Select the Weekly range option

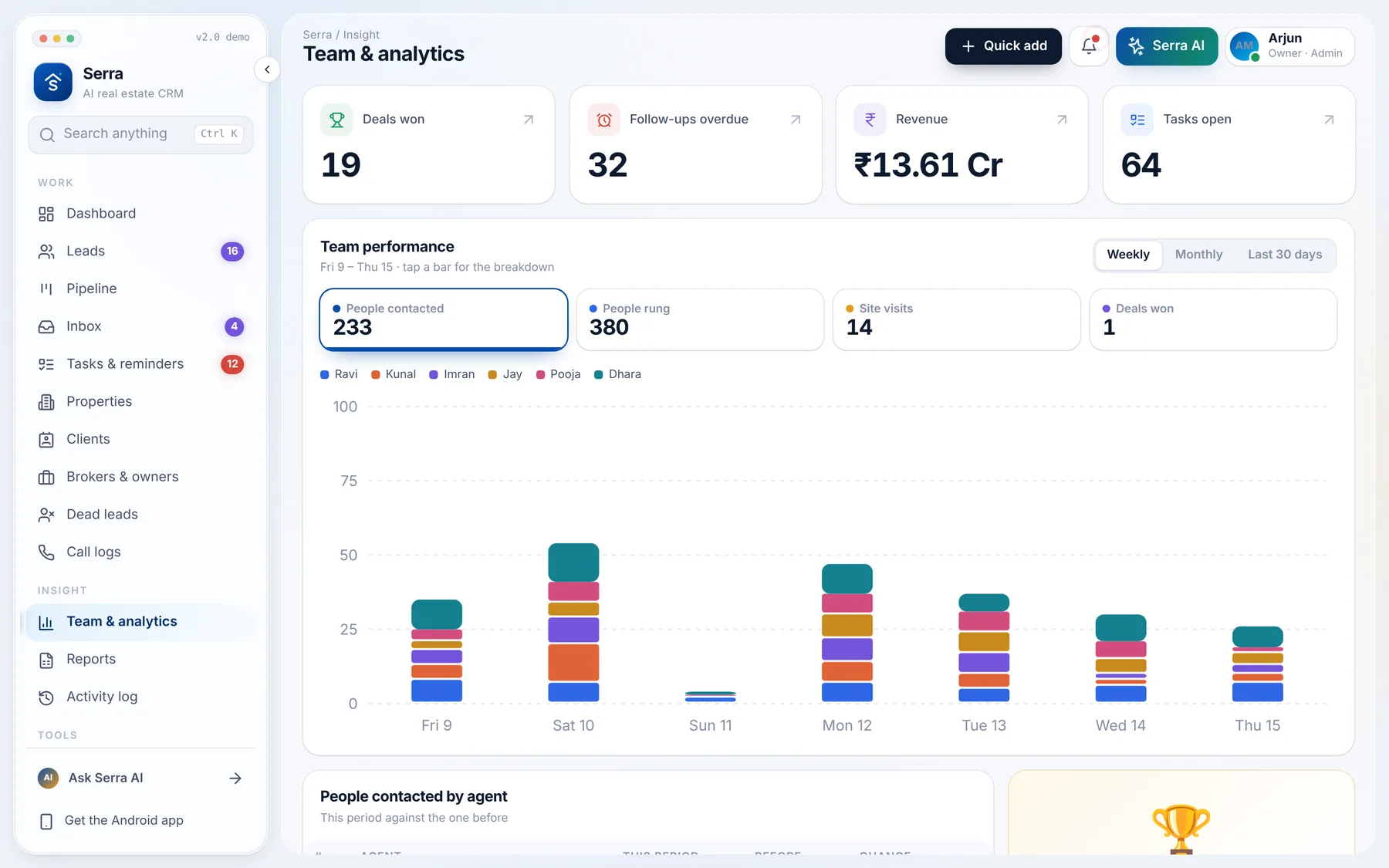[1128, 255]
